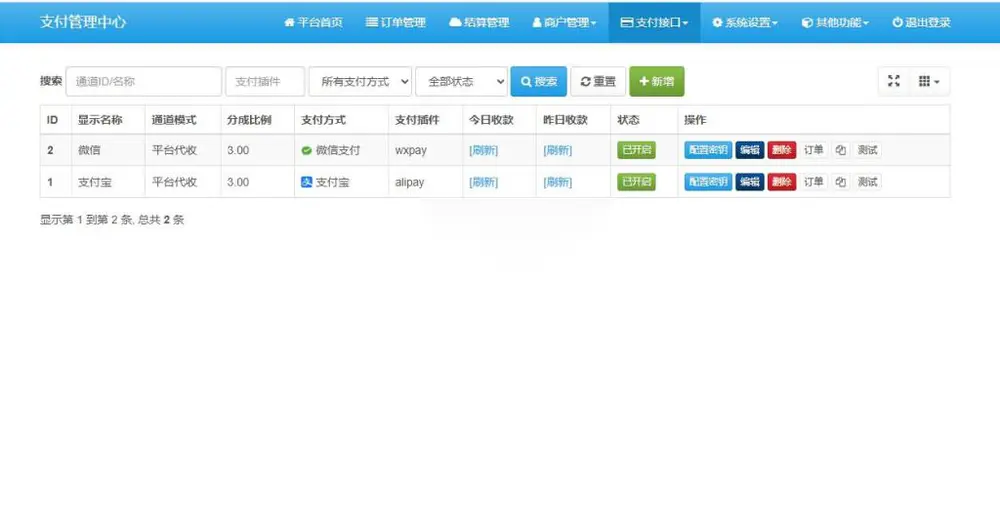The image size is (1000, 526).
Task: Click 配置密钥 for the 微信 row
Action: [708, 150]
